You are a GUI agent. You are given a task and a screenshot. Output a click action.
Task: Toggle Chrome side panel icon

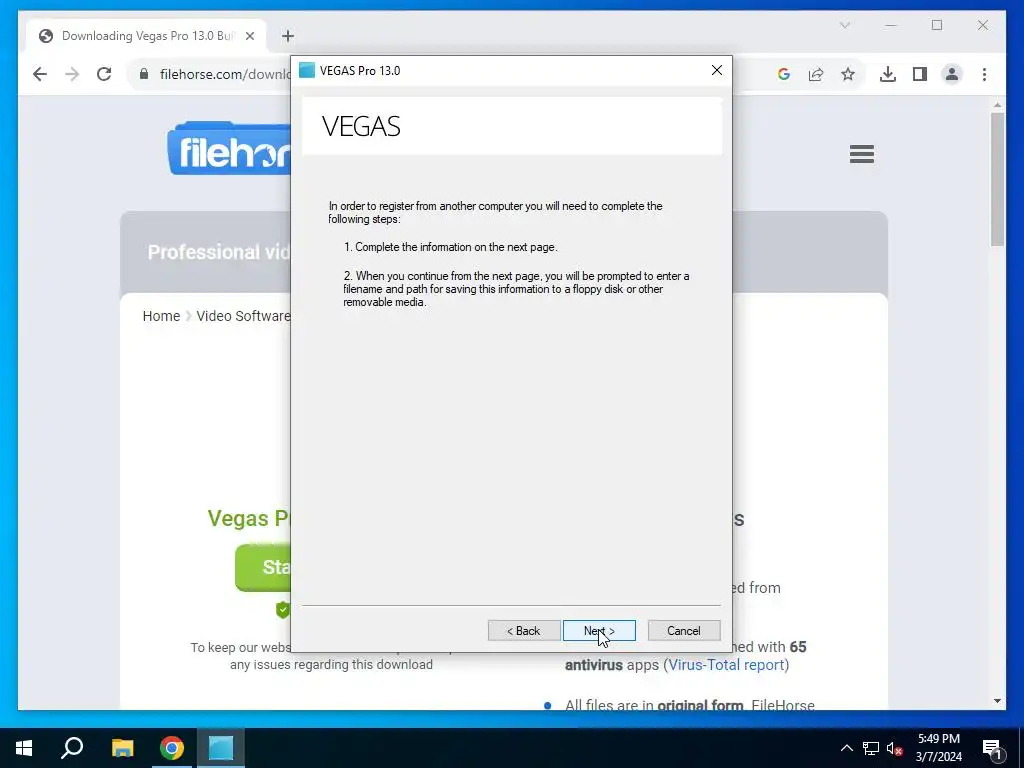click(920, 74)
